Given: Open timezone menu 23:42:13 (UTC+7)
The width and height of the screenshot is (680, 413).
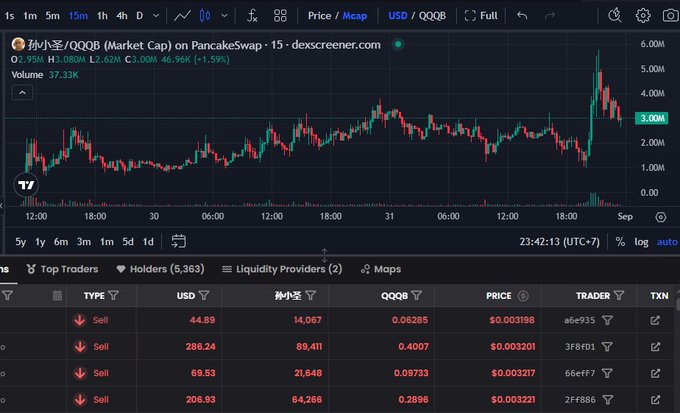Looking at the screenshot, I should (x=559, y=242).
